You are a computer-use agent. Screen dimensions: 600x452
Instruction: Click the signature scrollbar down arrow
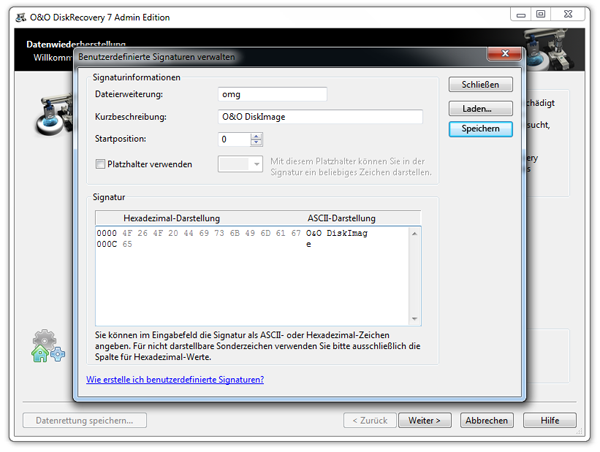[x=414, y=319]
